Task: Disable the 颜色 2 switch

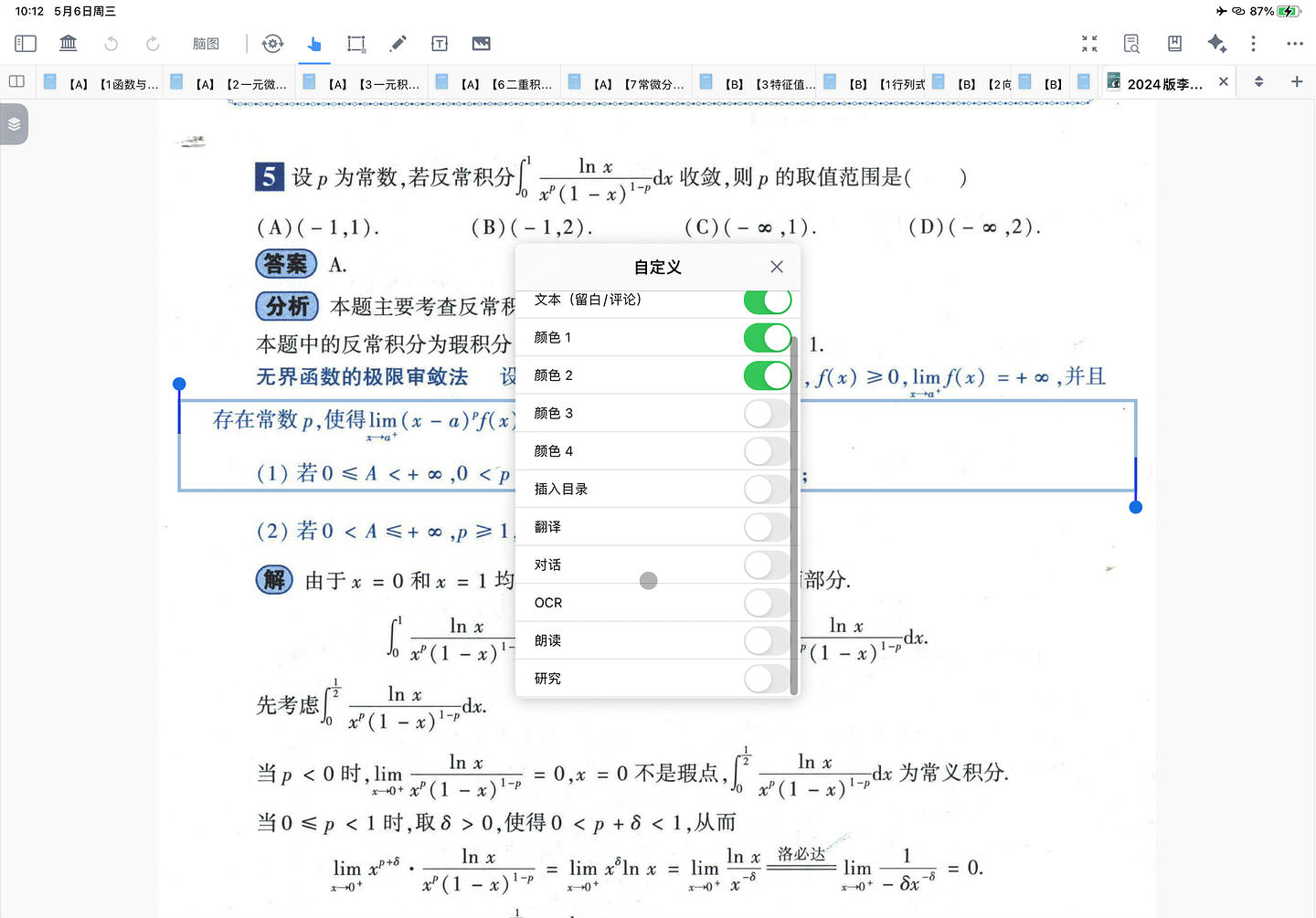Action: 768,375
